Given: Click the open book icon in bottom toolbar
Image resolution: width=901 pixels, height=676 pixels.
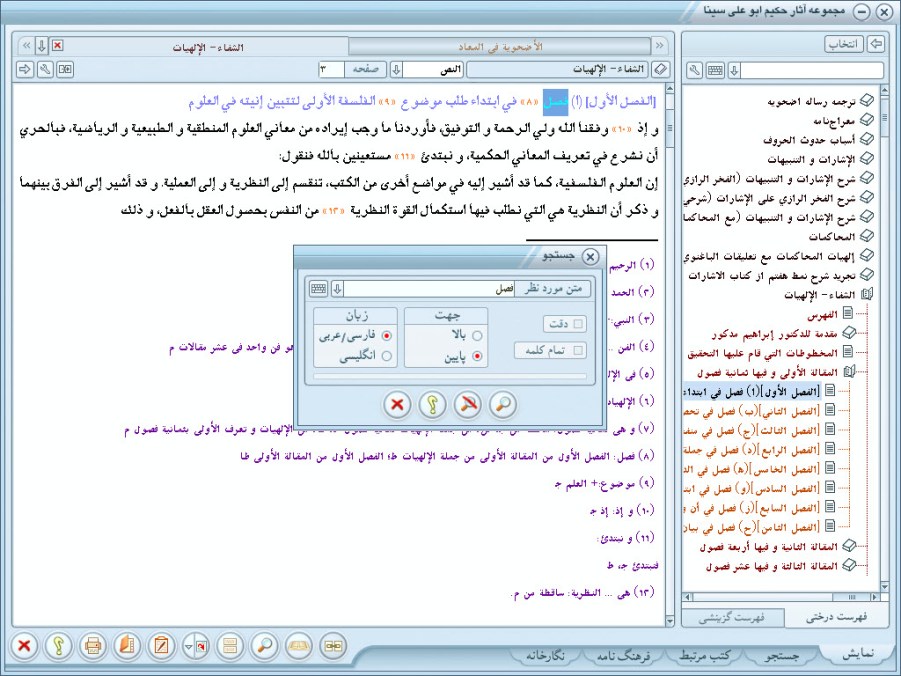Looking at the screenshot, I should click(x=299, y=645).
